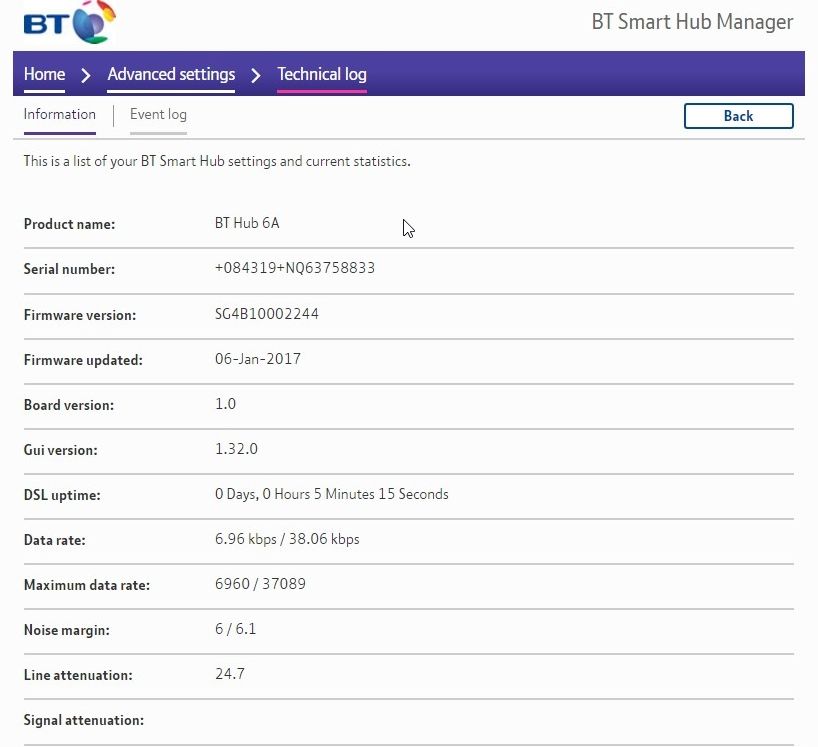Image resolution: width=818 pixels, height=747 pixels.
Task: Select firmware updated date 06-Jan-2017
Action: pyautogui.click(x=258, y=359)
